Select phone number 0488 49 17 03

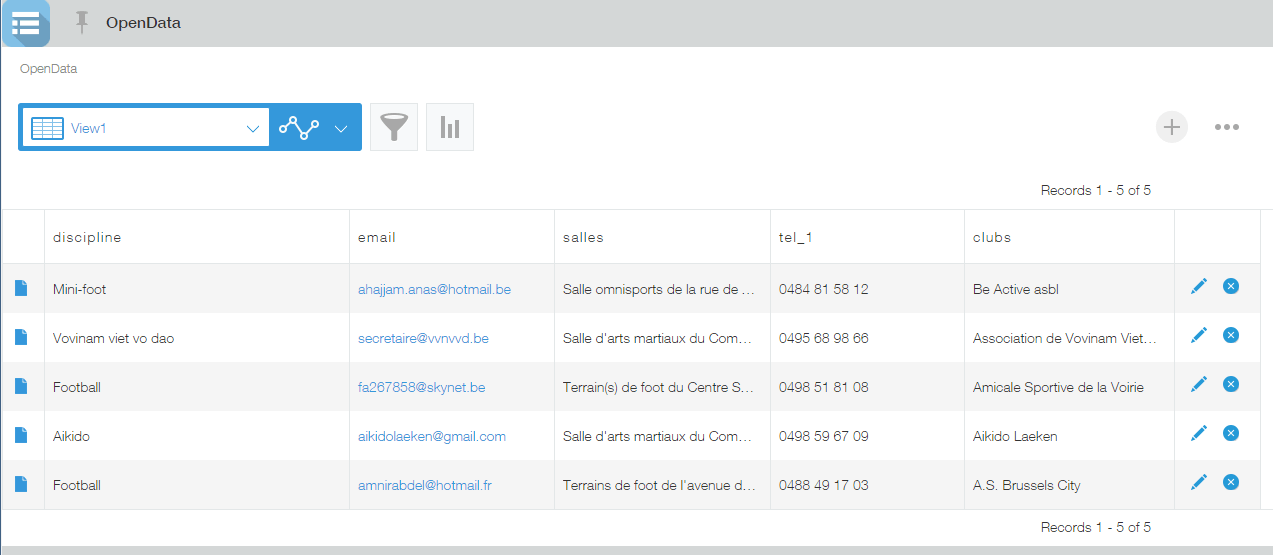click(823, 485)
